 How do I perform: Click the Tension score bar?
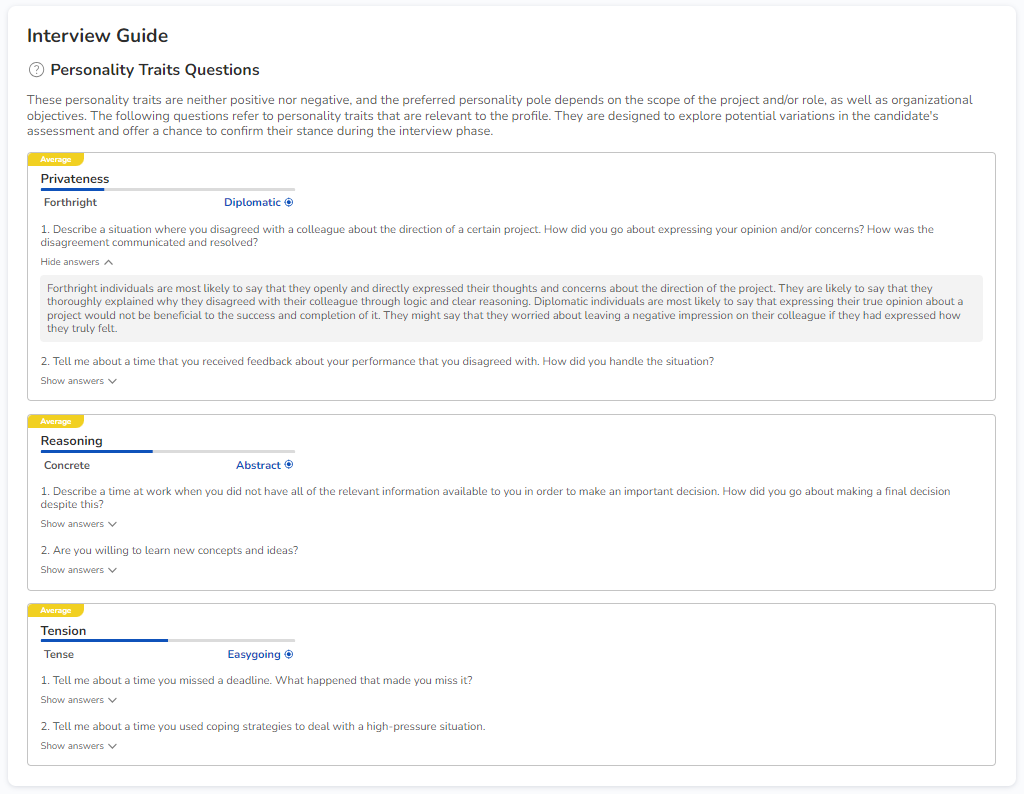(167, 640)
